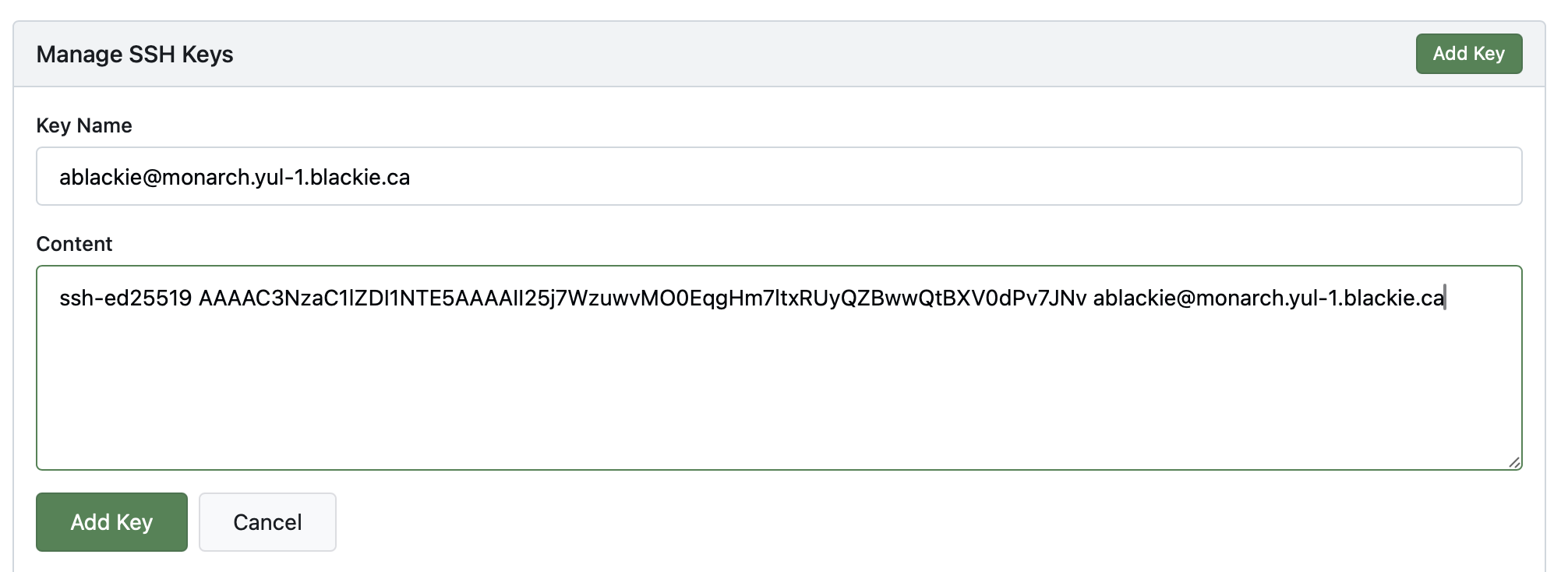Click the long AAAAC3Nza key string in Content
1568x572 pixels.
[642, 298]
